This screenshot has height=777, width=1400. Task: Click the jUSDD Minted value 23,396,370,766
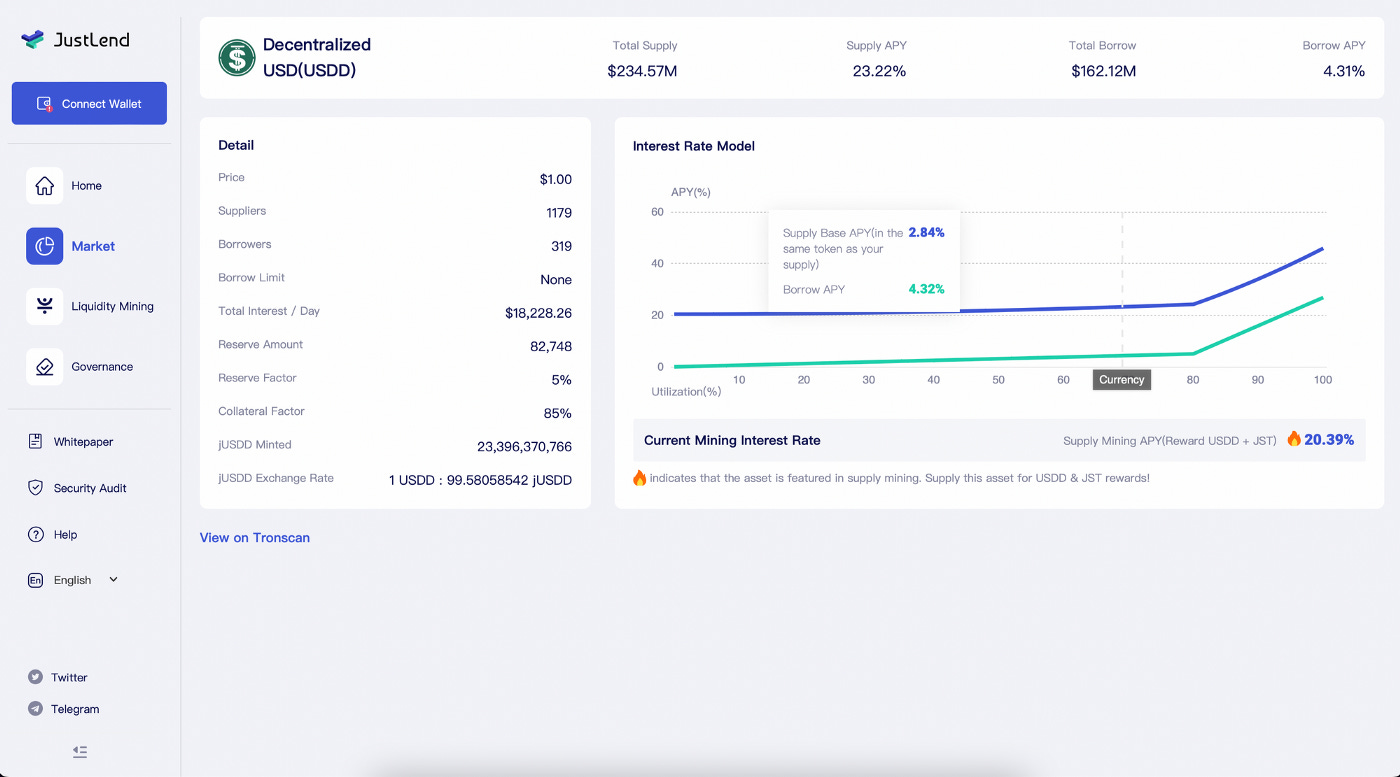(x=524, y=447)
